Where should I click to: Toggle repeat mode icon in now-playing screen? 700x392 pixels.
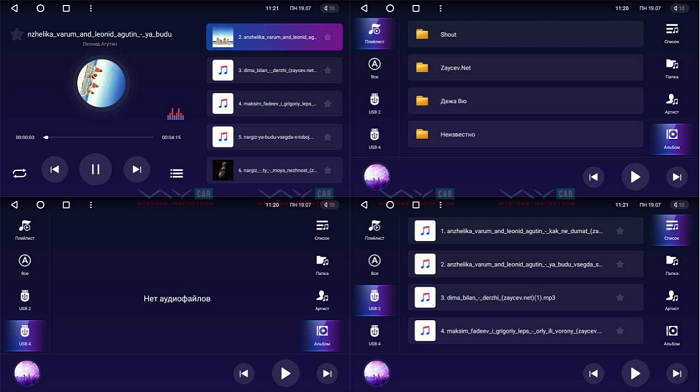19,173
